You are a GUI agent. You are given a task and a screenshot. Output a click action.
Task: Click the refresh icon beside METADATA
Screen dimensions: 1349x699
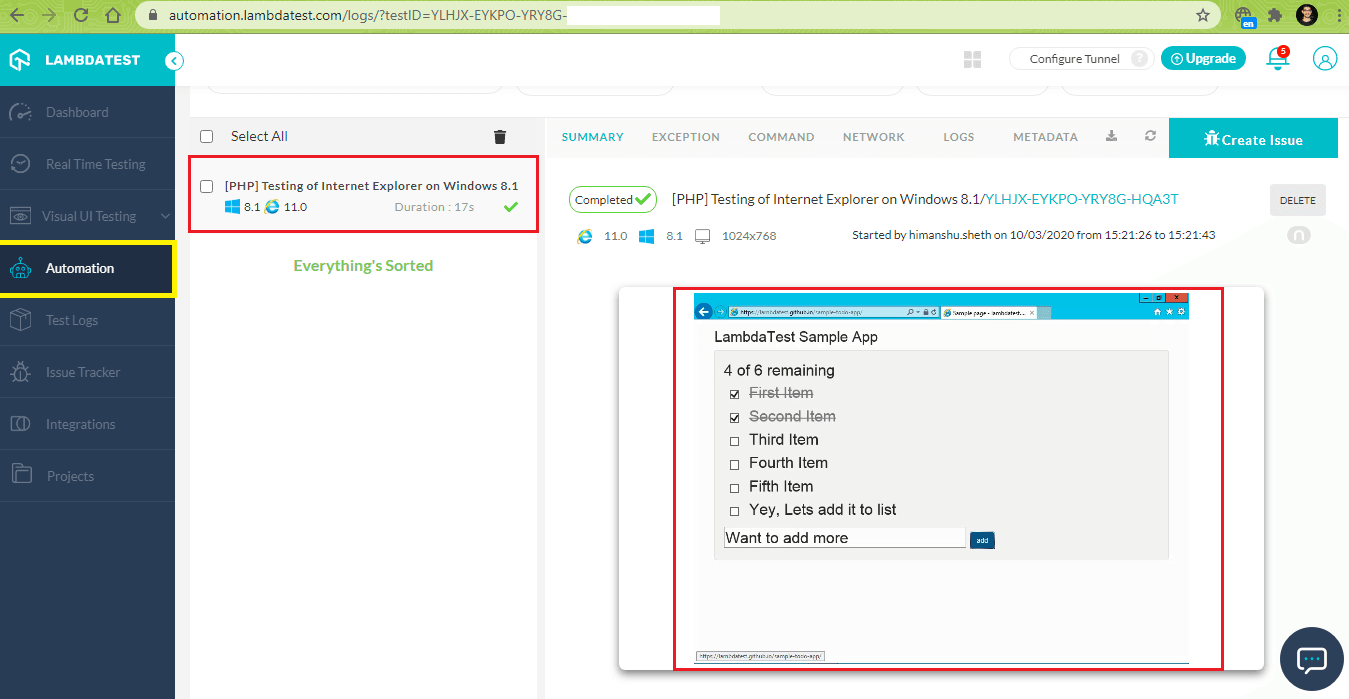(x=1150, y=136)
